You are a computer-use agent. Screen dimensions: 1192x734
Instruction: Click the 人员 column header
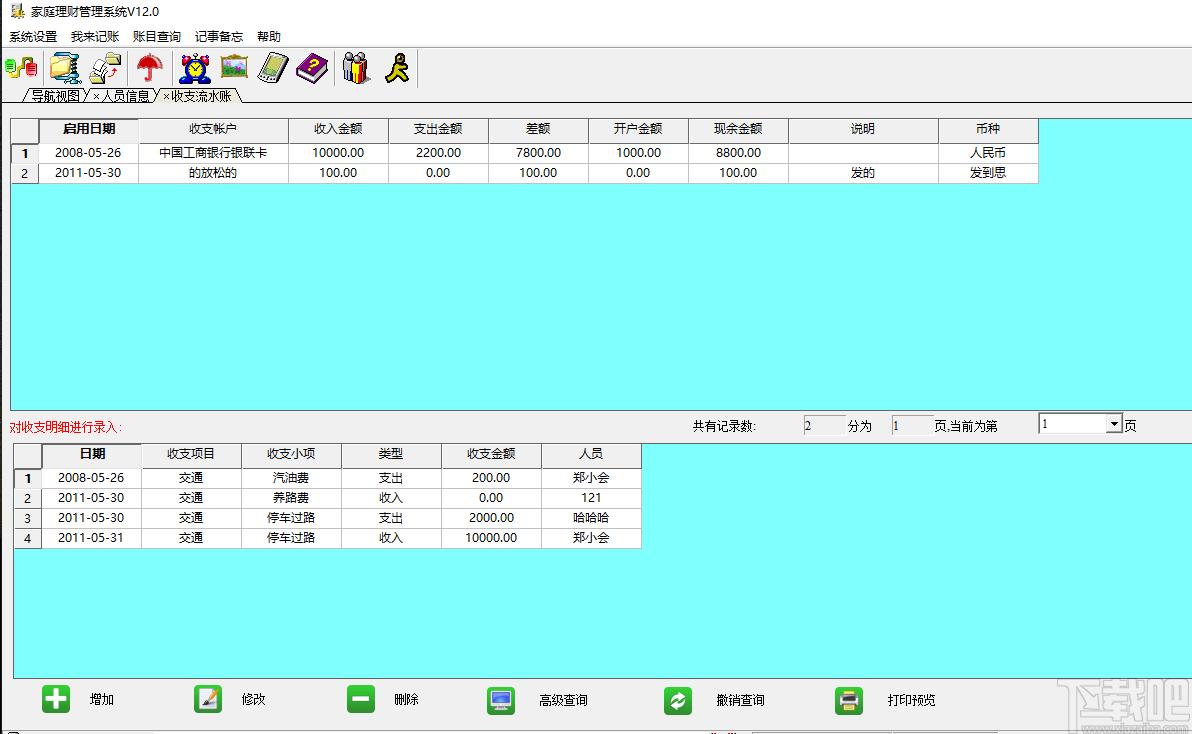pos(591,454)
